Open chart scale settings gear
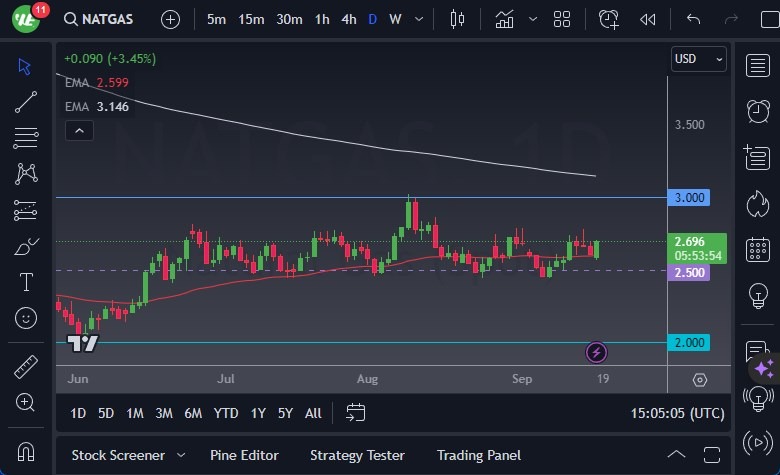 (x=699, y=380)
